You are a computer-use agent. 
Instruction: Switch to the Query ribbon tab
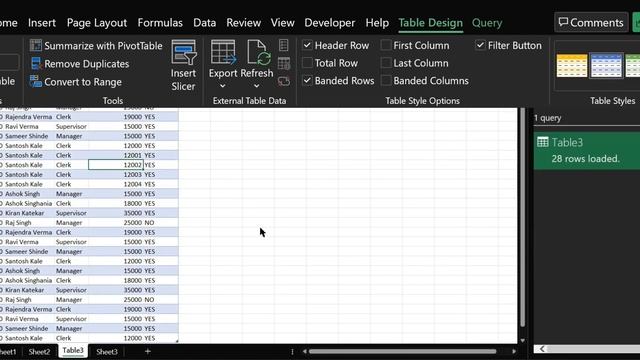click(x=487, y=23)
